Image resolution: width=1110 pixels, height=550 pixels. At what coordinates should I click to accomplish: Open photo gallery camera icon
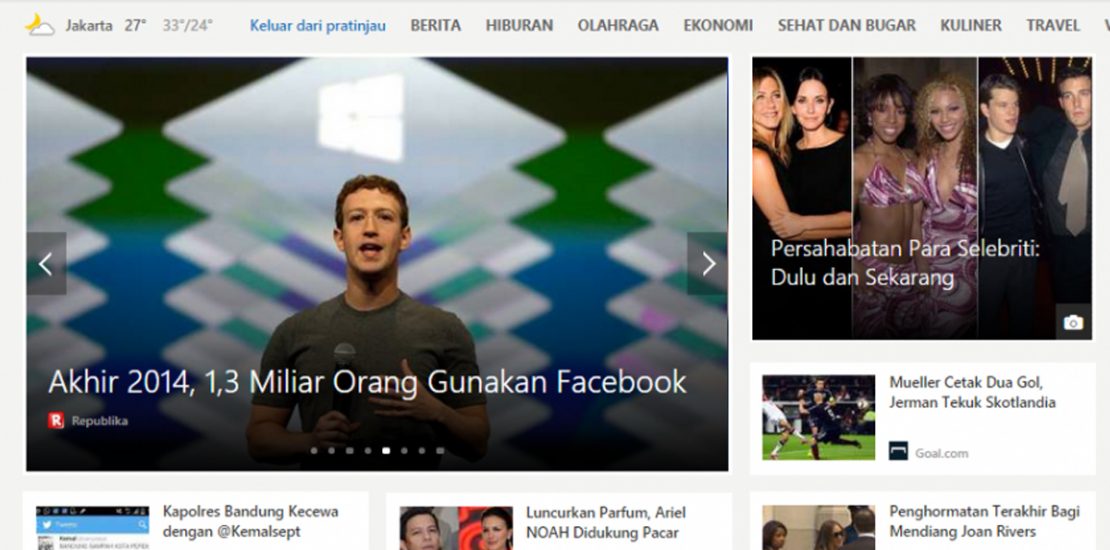[1073, 323]
